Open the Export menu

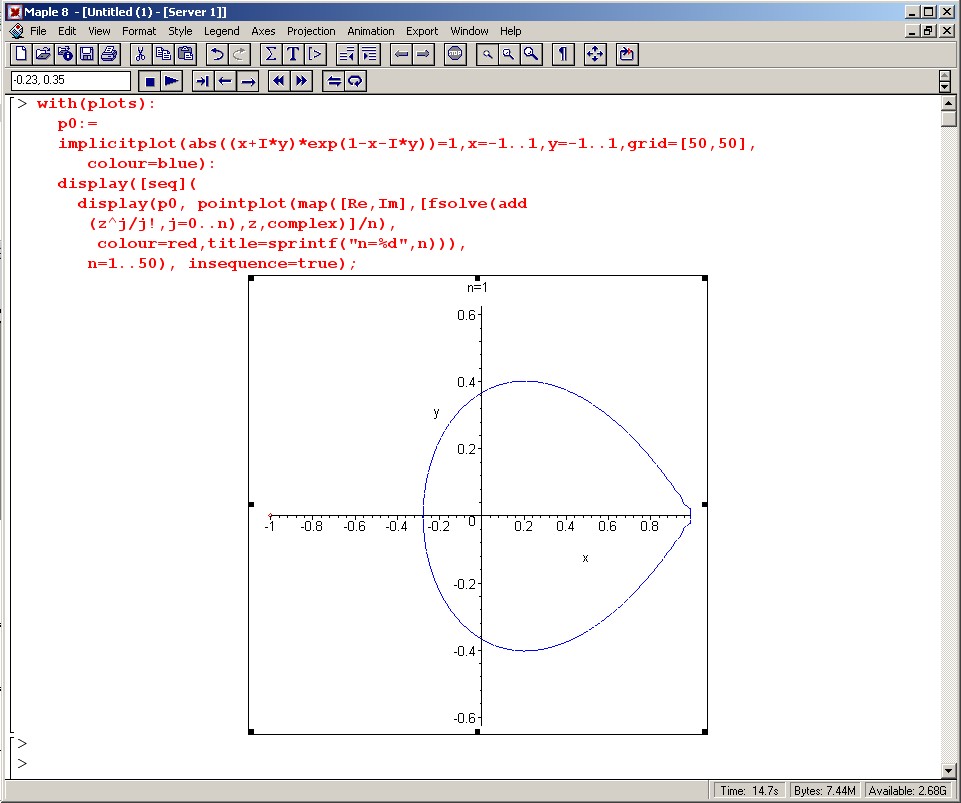[422, 31]
